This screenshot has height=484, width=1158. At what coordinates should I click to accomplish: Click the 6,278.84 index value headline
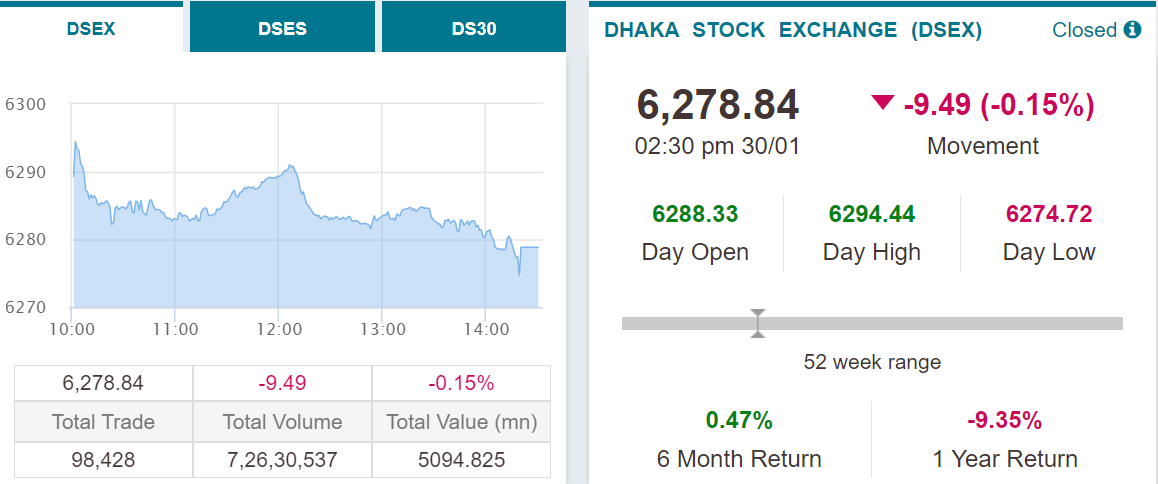[717, 105]
